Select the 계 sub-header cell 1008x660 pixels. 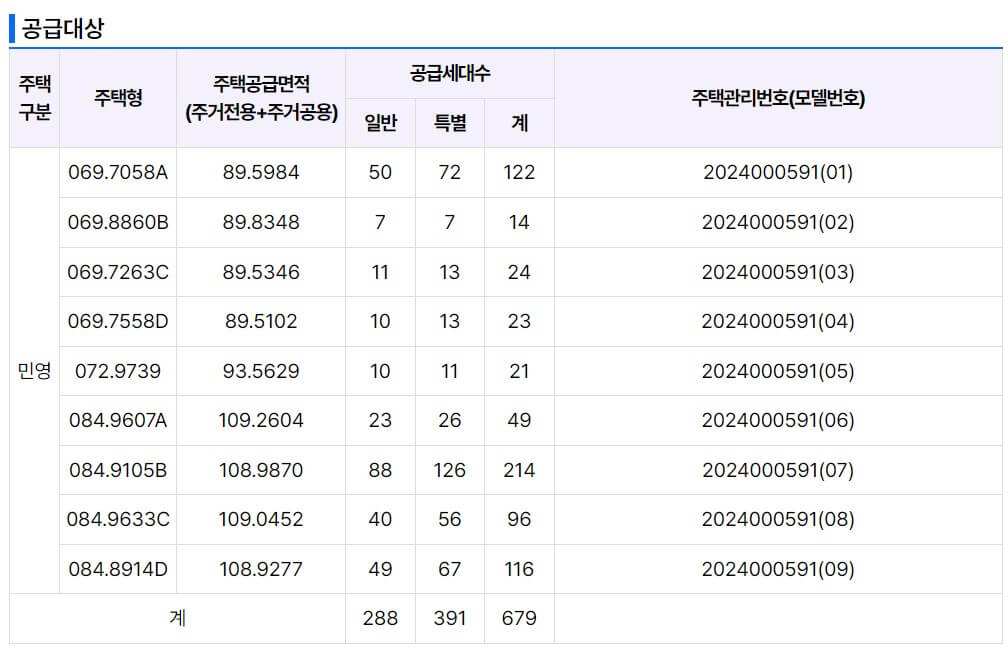(x=519, y=122)
